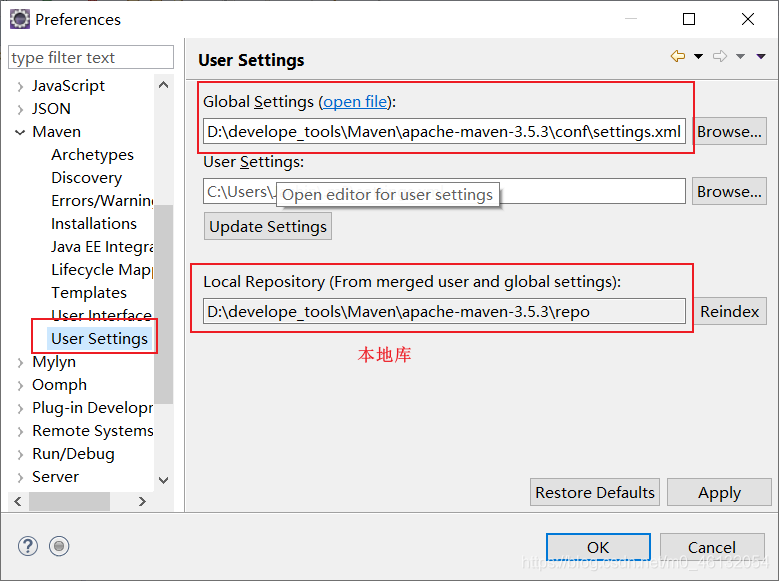Click Reindex local repository button
Image resolution: width=779 pixels, height=581 pixels.
(x=729, y=312)
